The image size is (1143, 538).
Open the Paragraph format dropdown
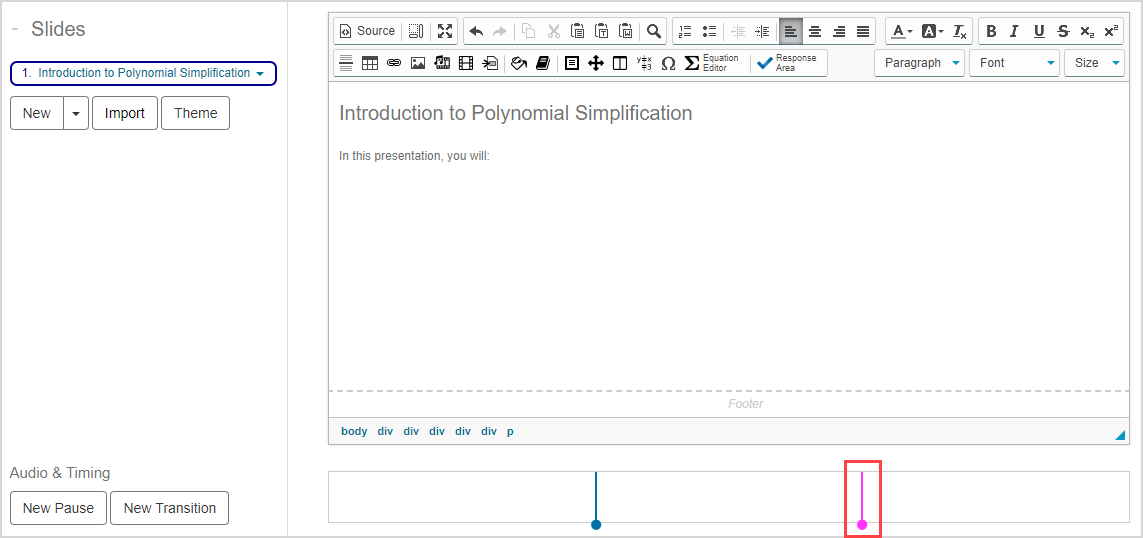[919, 63]
